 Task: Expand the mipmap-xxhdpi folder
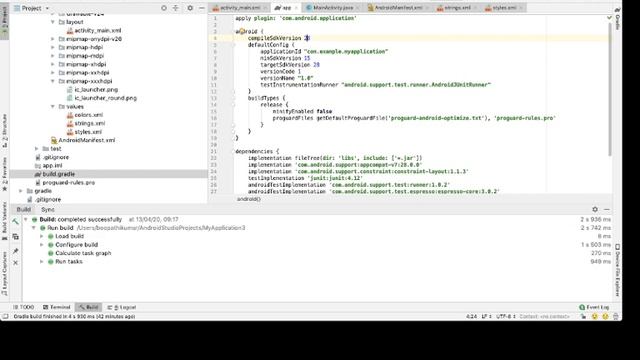pos(53,73)
